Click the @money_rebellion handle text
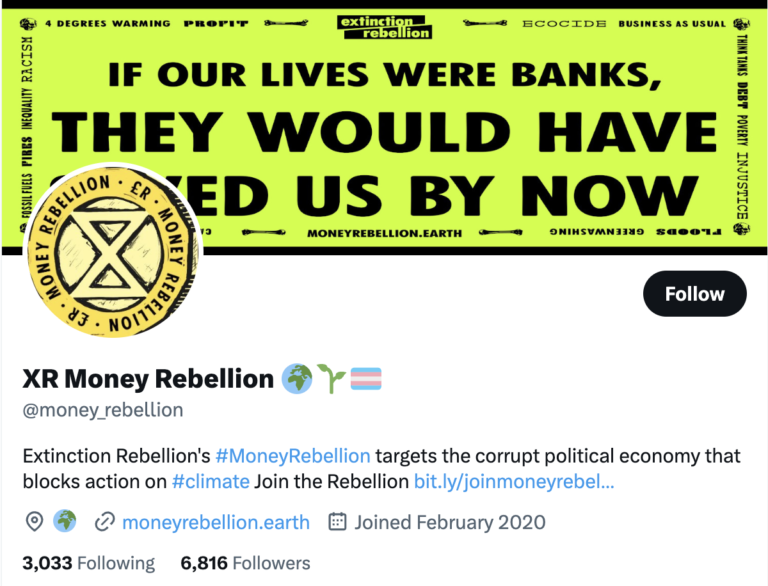 point(103,410)
